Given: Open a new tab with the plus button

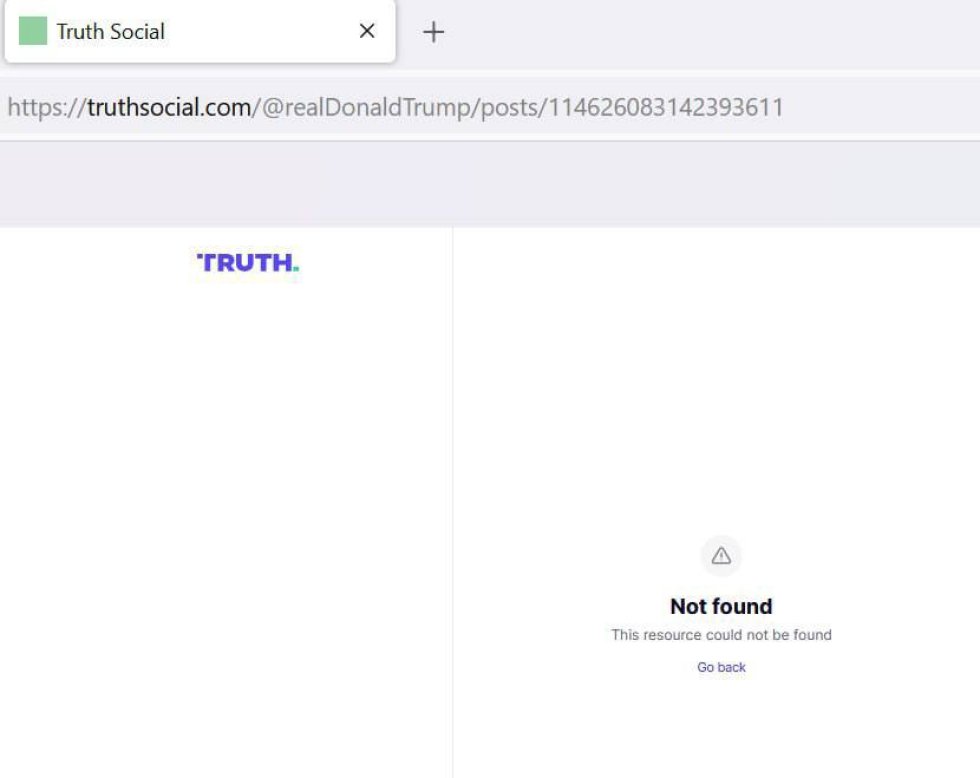Looking at the screenshot, I should click(433, 31).
